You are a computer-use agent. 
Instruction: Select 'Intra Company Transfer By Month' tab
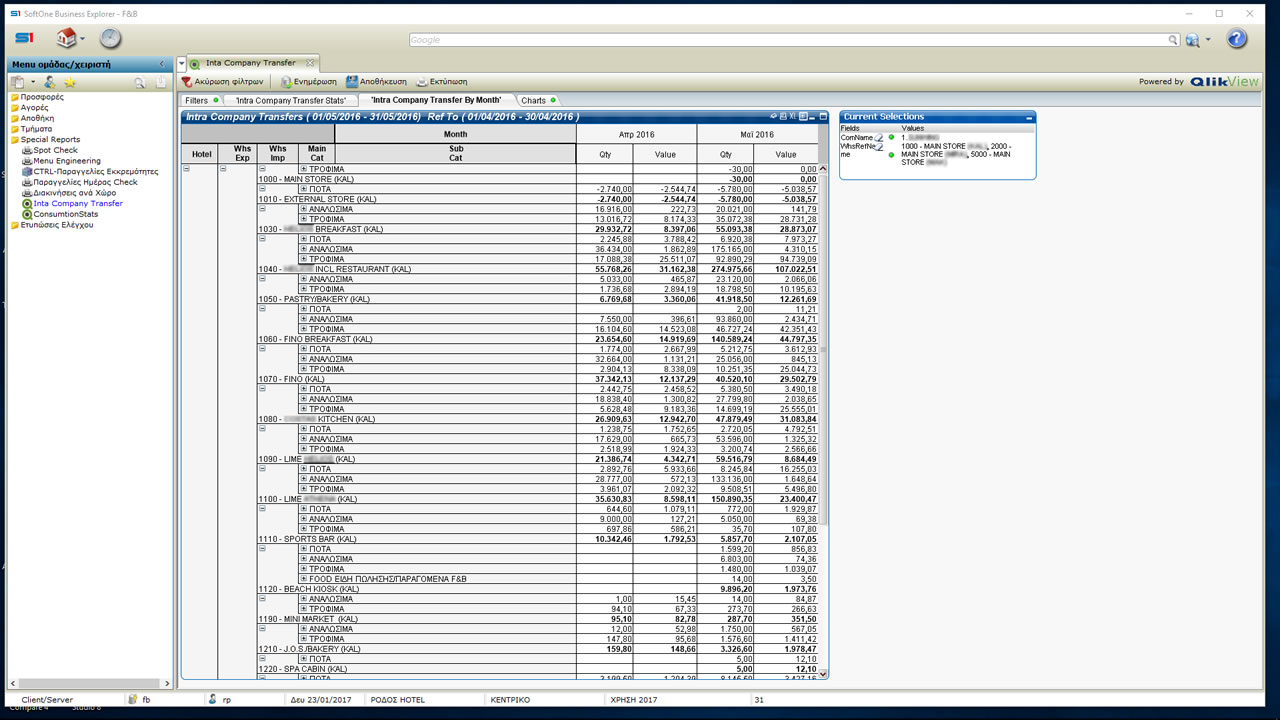(x=436, y=100)
